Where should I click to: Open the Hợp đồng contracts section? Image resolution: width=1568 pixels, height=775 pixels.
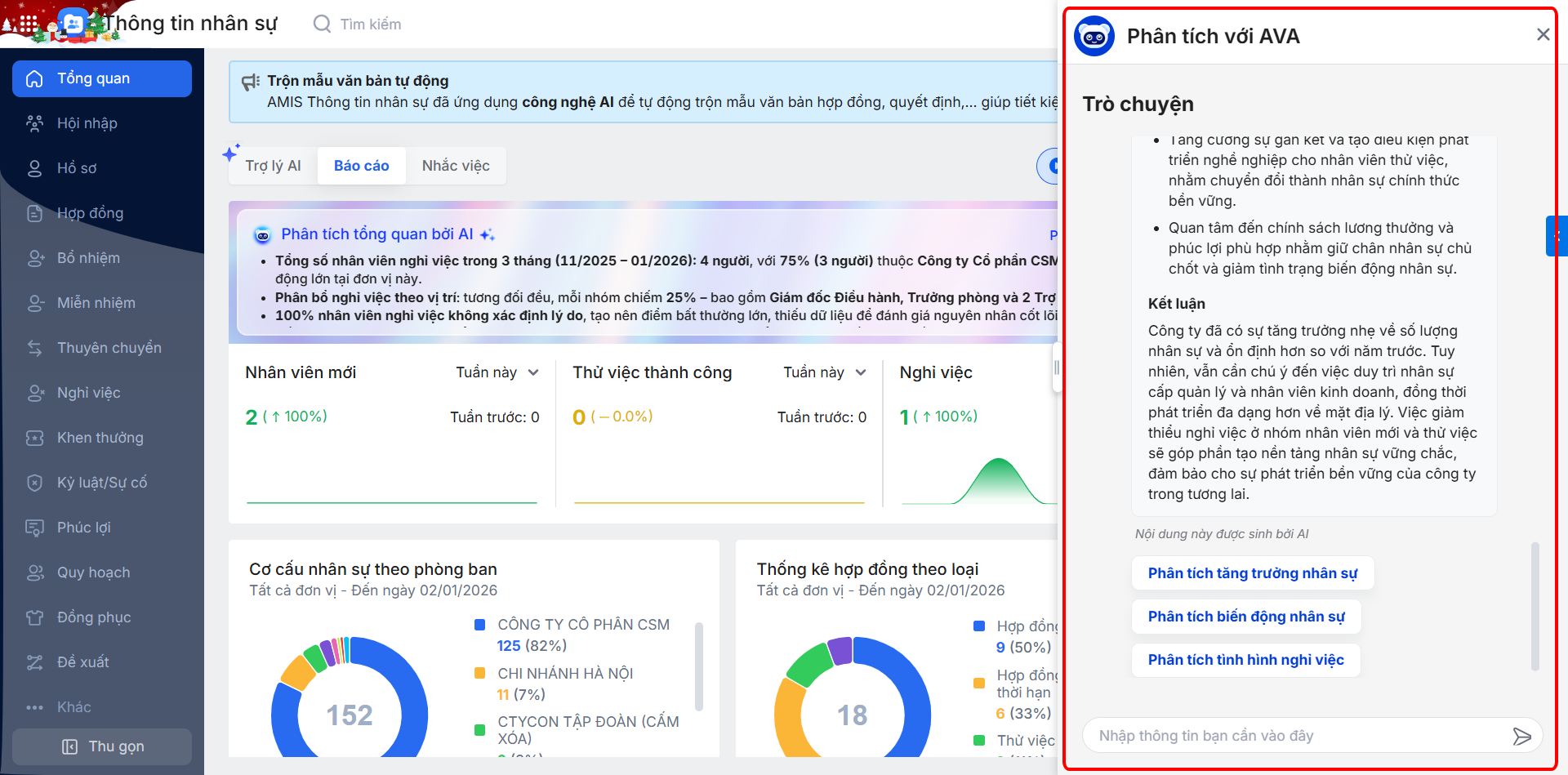[x=102, y=213]
